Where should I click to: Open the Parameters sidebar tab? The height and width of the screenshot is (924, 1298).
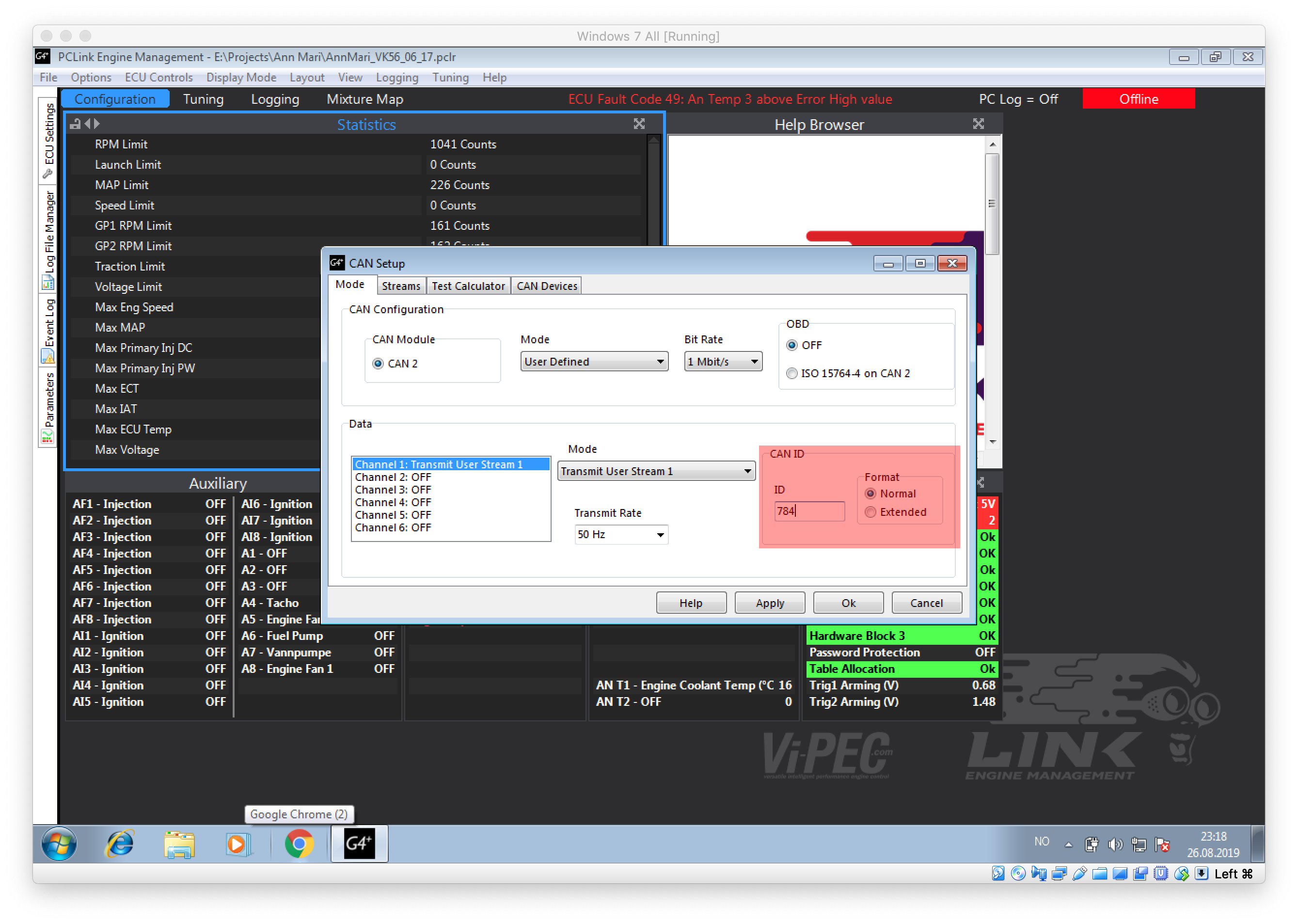49,406
